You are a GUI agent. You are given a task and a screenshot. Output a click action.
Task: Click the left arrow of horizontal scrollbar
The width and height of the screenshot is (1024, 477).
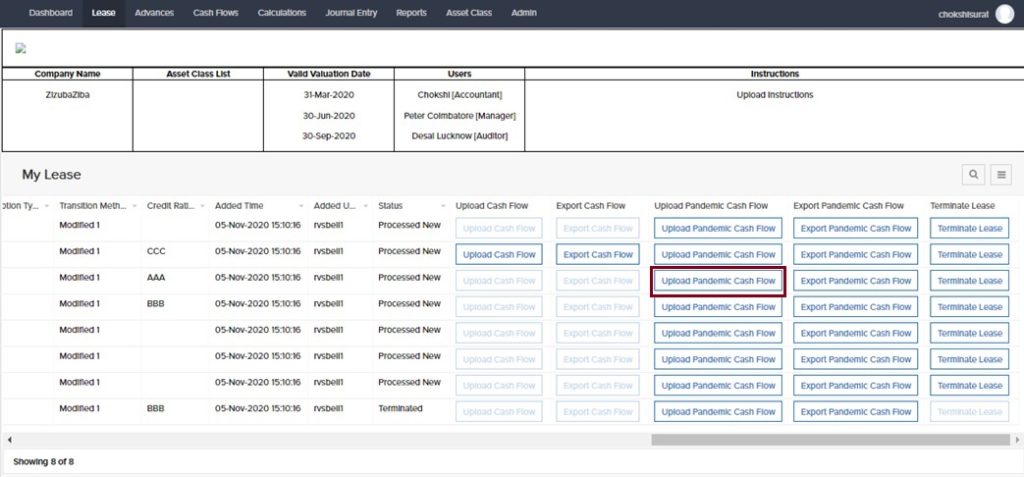click(8, 439)
